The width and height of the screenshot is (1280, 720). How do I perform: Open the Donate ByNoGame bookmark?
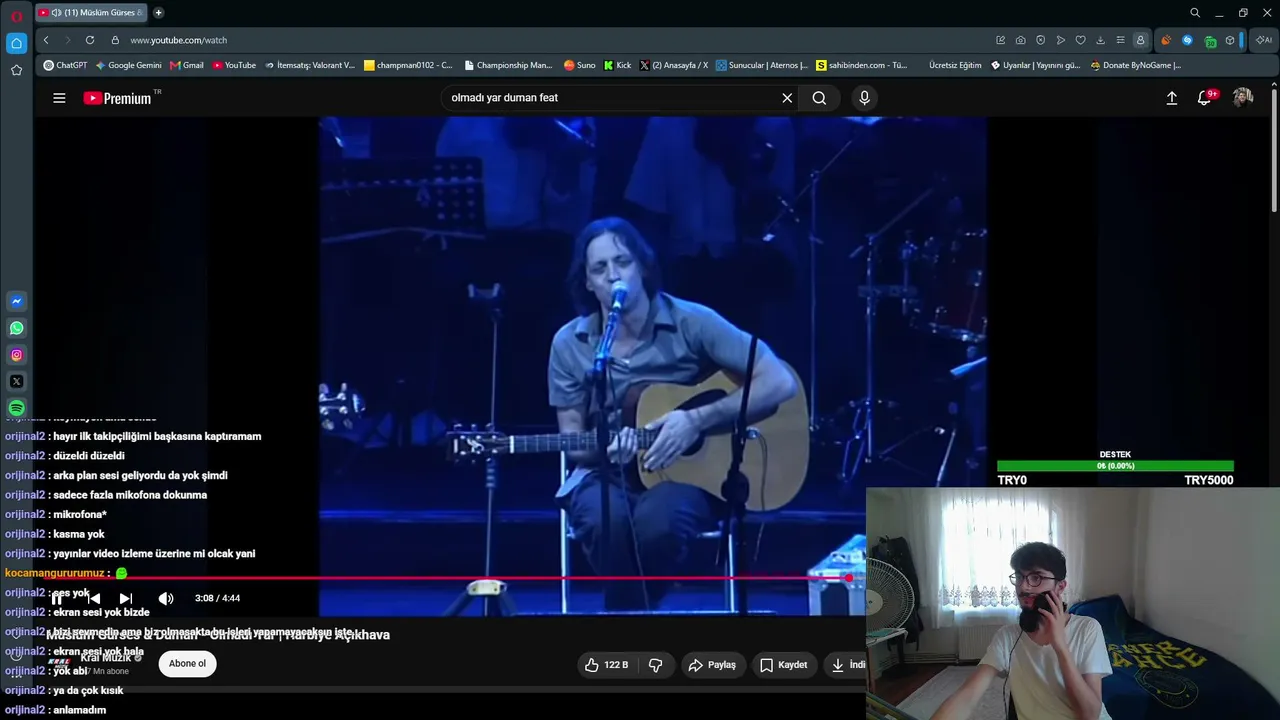click(x=1136, y=65)
